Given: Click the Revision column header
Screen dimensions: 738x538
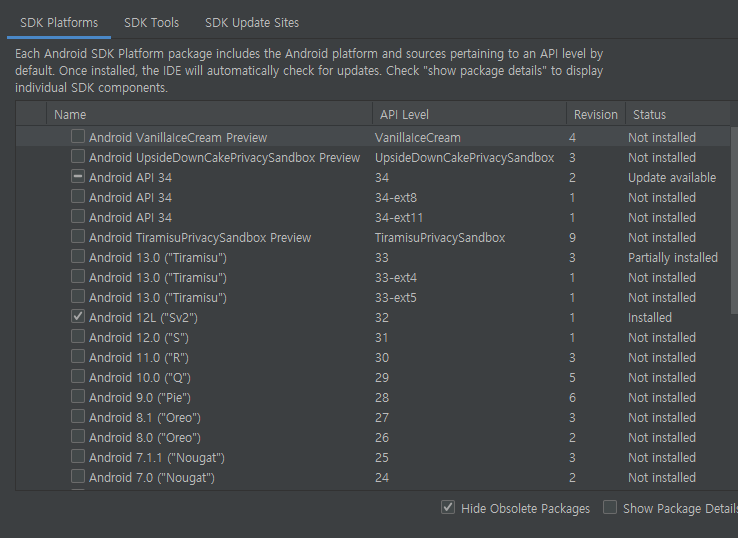Looking at the screenshot, I should click(596, 114).
